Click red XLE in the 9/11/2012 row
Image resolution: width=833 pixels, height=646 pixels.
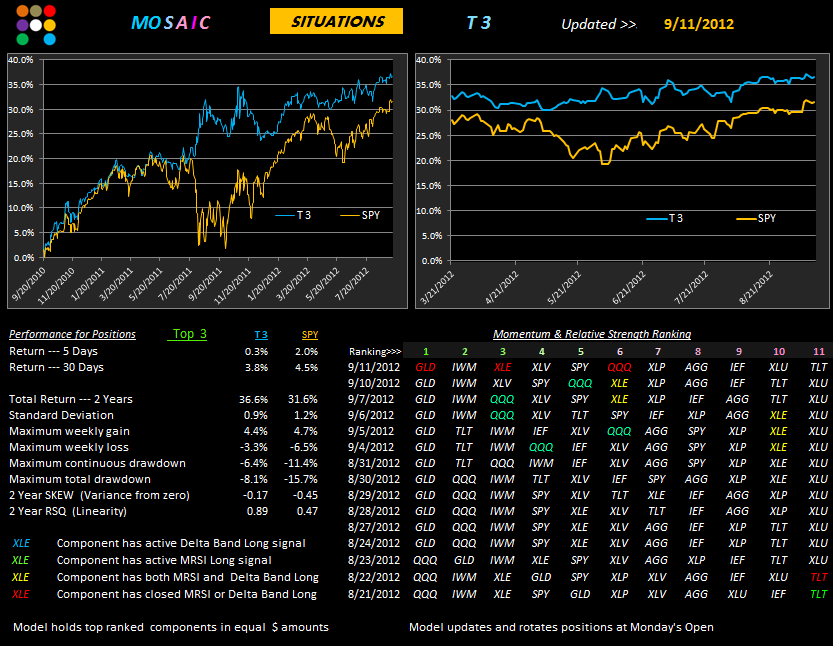click(x=502, y=367)
